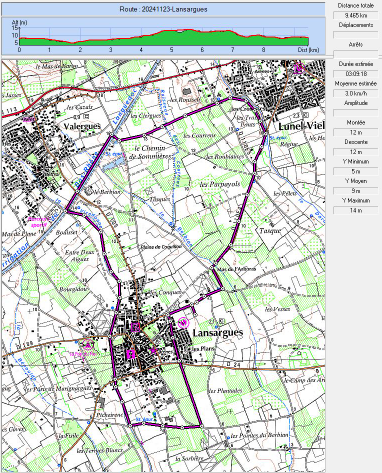Select the upper magenta square icon in Lansargues
This screenshot has height=473, width=382.
(135, 327)
